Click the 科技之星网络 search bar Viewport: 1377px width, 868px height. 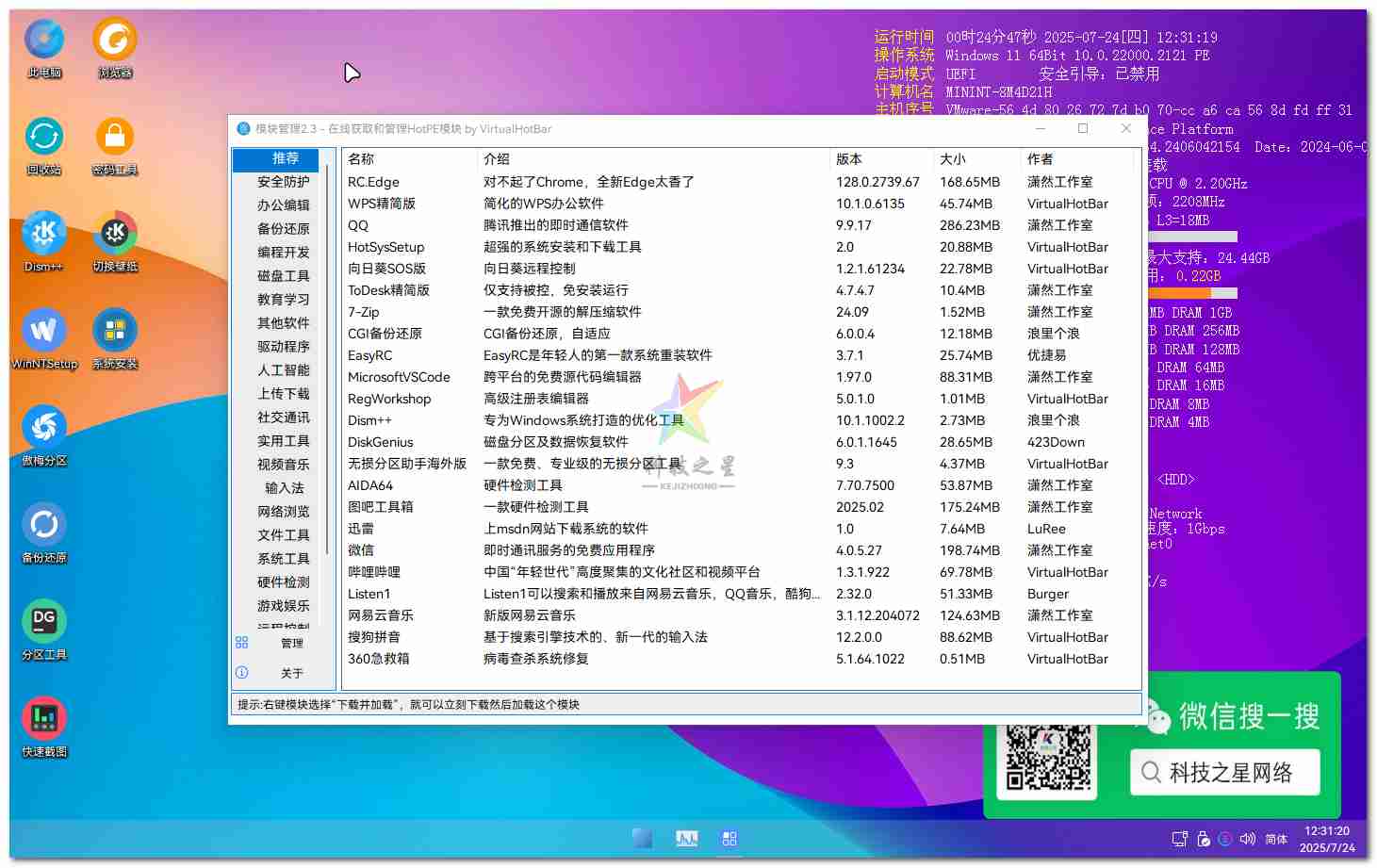[x=1225, y=772]
